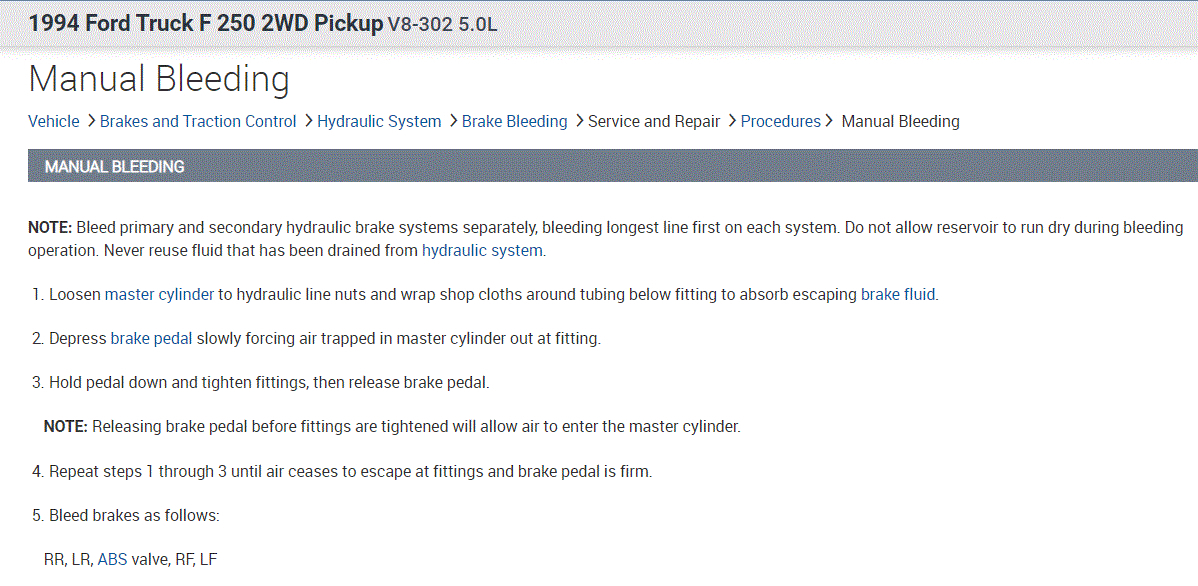The height and width of the screenshot is (586, 1198).
Task: Open the Procedures breadcrumb link
Action: coord(780,121)
